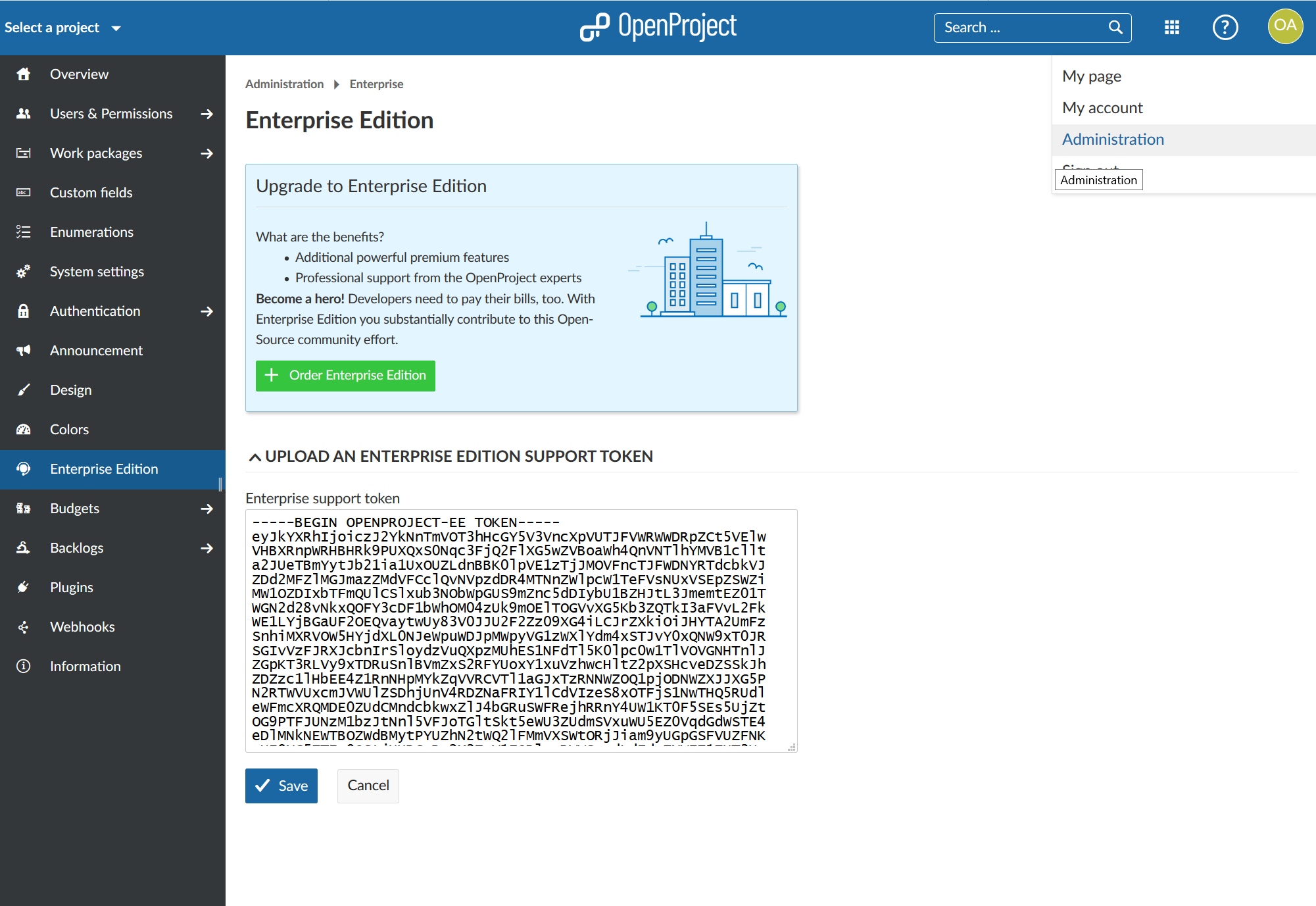The image size is (1316, 906).
Task: Select Administration from the user menu
Action: 1114,139
